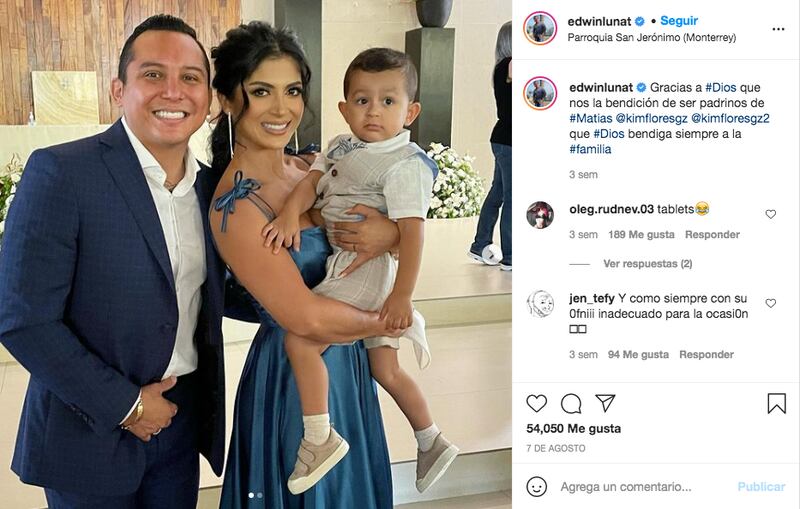Like jen_tefy's comment

(x=770, y=303)
